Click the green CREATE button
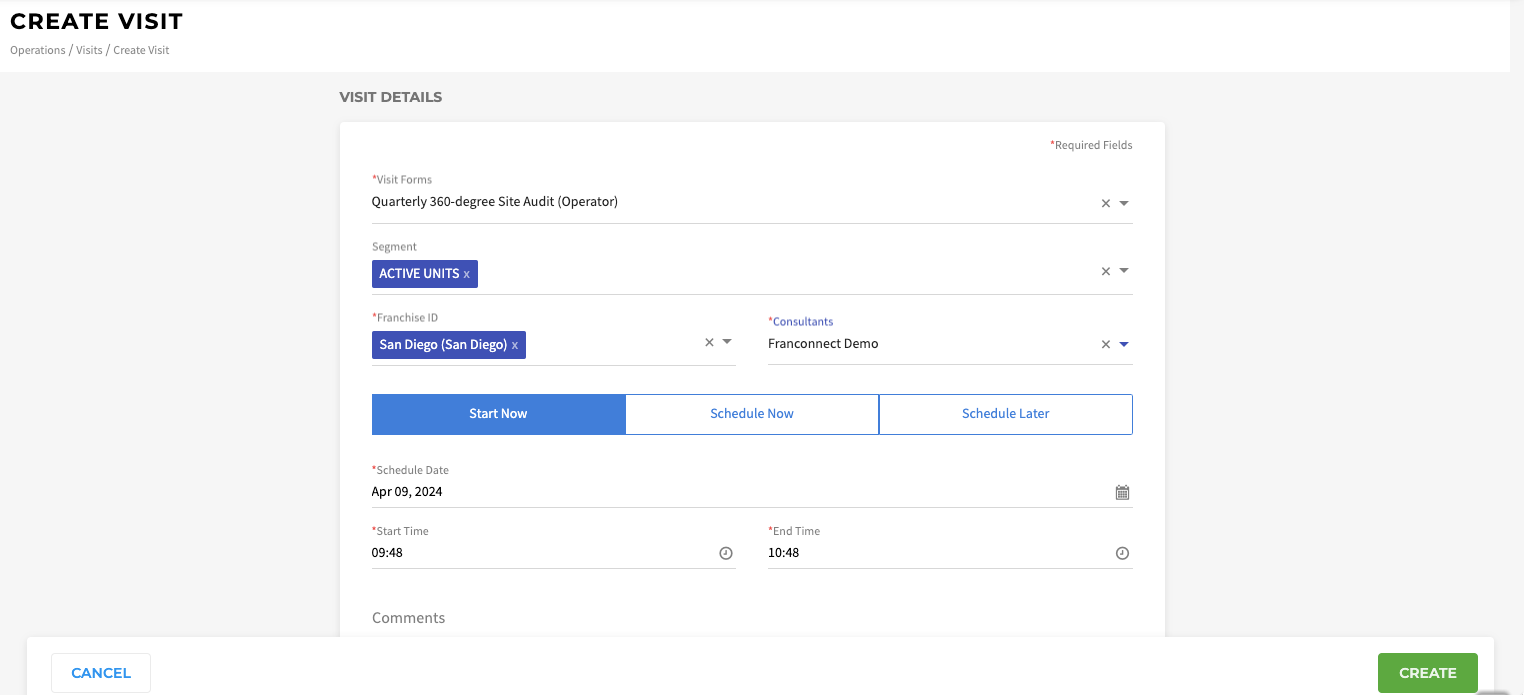Image resolution: width=1524 pixels, height=695 pixels. [1428, 673]
